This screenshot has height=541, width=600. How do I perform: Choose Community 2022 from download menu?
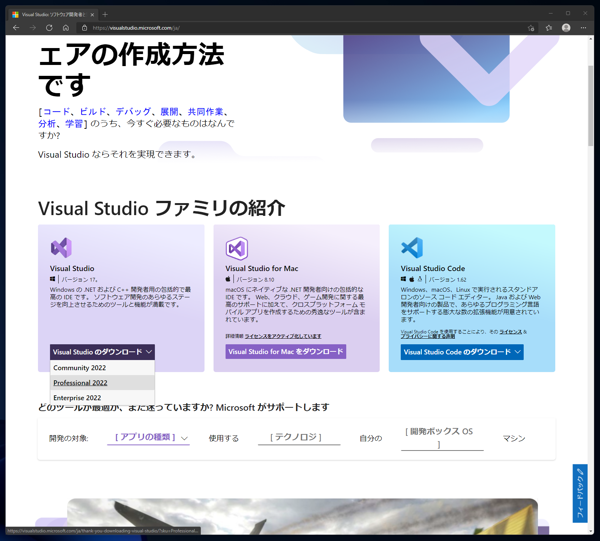click(x=102, y=368)
